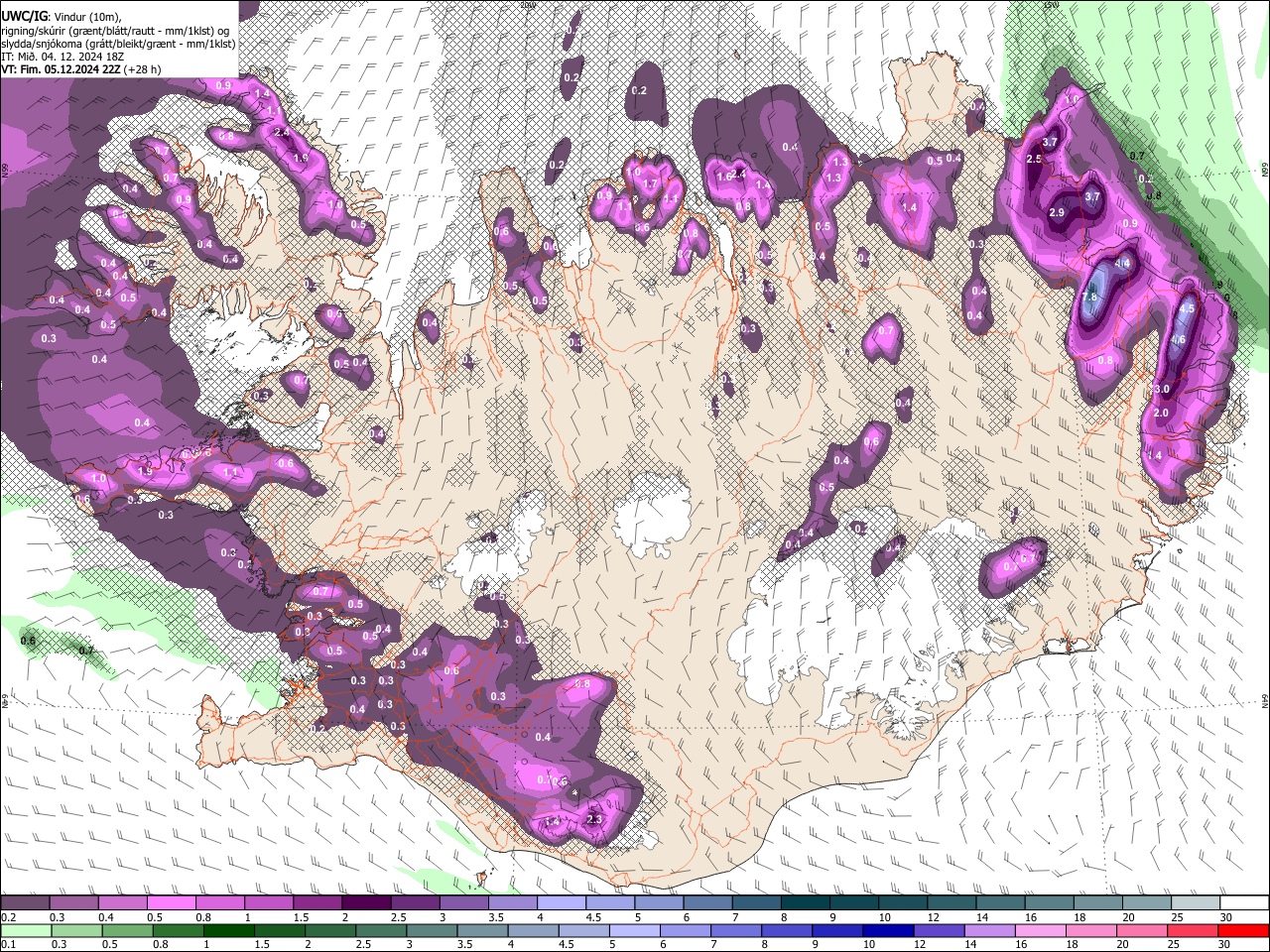Select the dark teal 8 snow legend swatch
The image size is (1270, 952).
coord(806,902)
